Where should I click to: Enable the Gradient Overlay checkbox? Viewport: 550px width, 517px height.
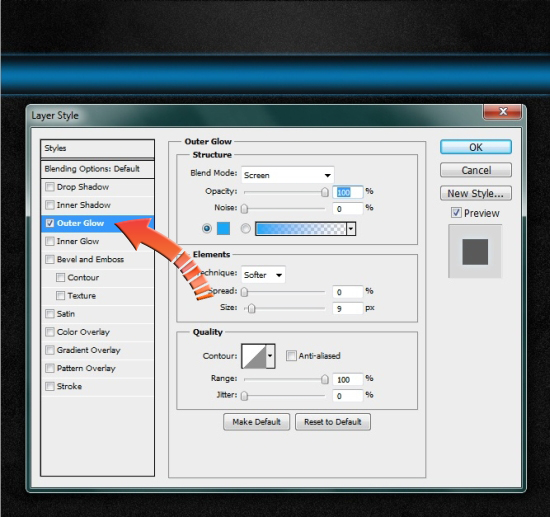pyautogui.click(x=50, y=350)
